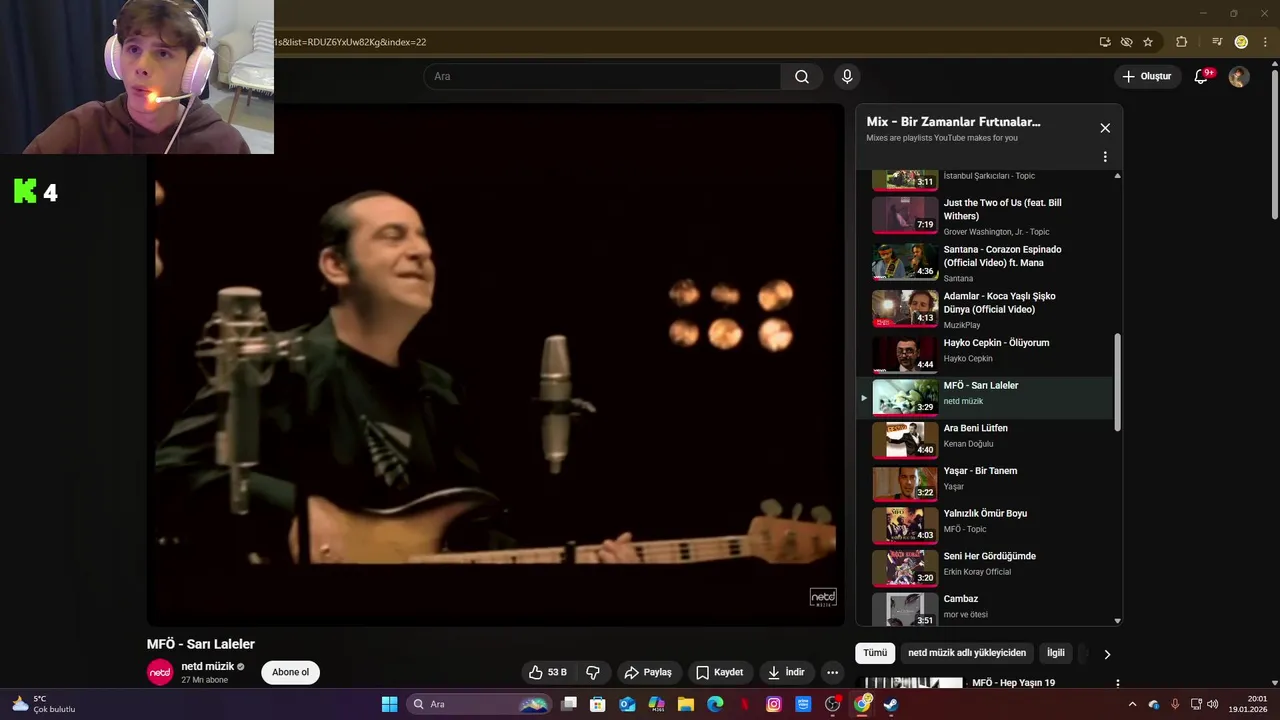The height and width of the screenshot is (720, 1280).
Task: Open Prime Video from the taskbar
Action: (x=803, y=704)
